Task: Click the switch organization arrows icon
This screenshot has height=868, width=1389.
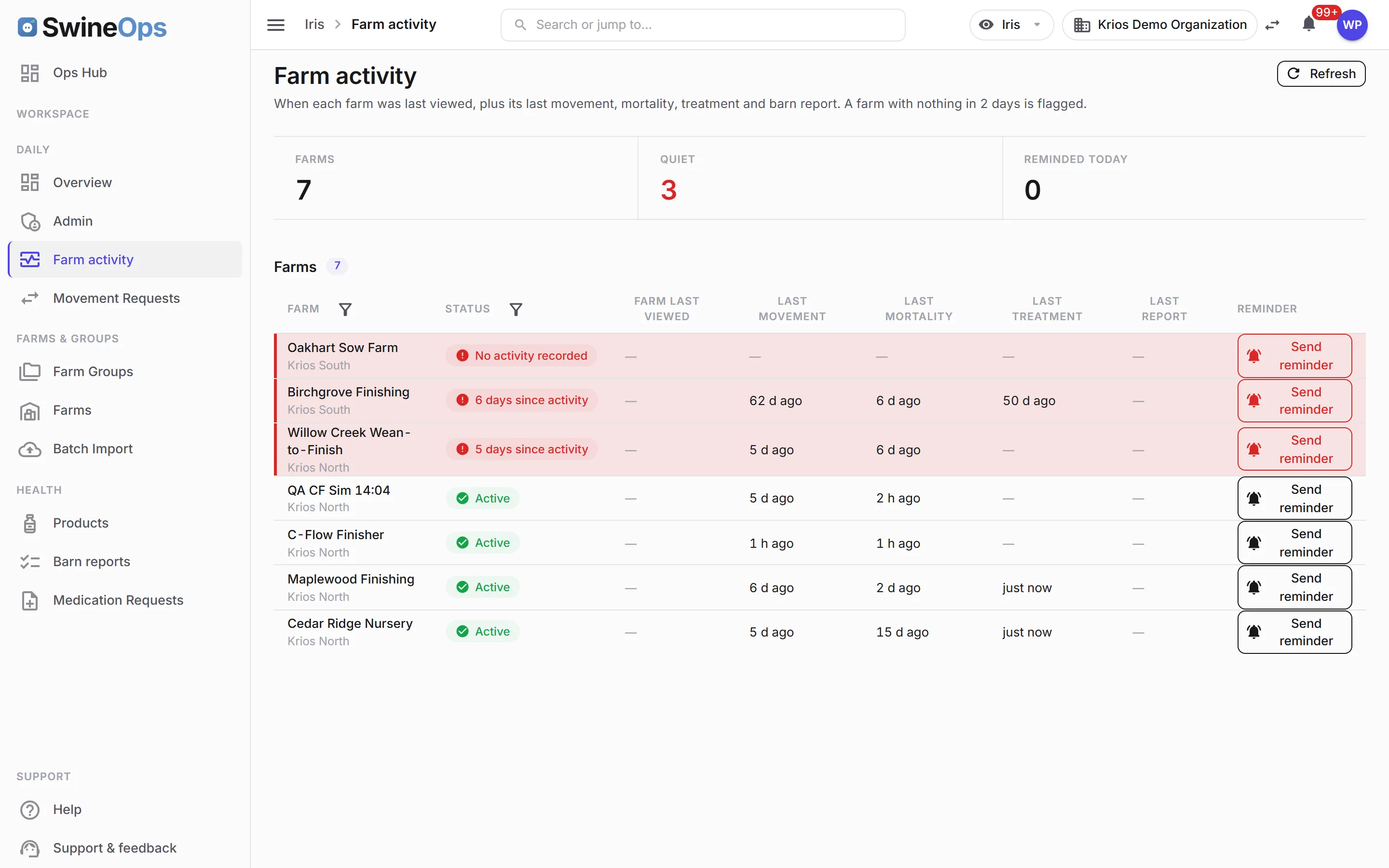Action: (x=1272, y=25)
